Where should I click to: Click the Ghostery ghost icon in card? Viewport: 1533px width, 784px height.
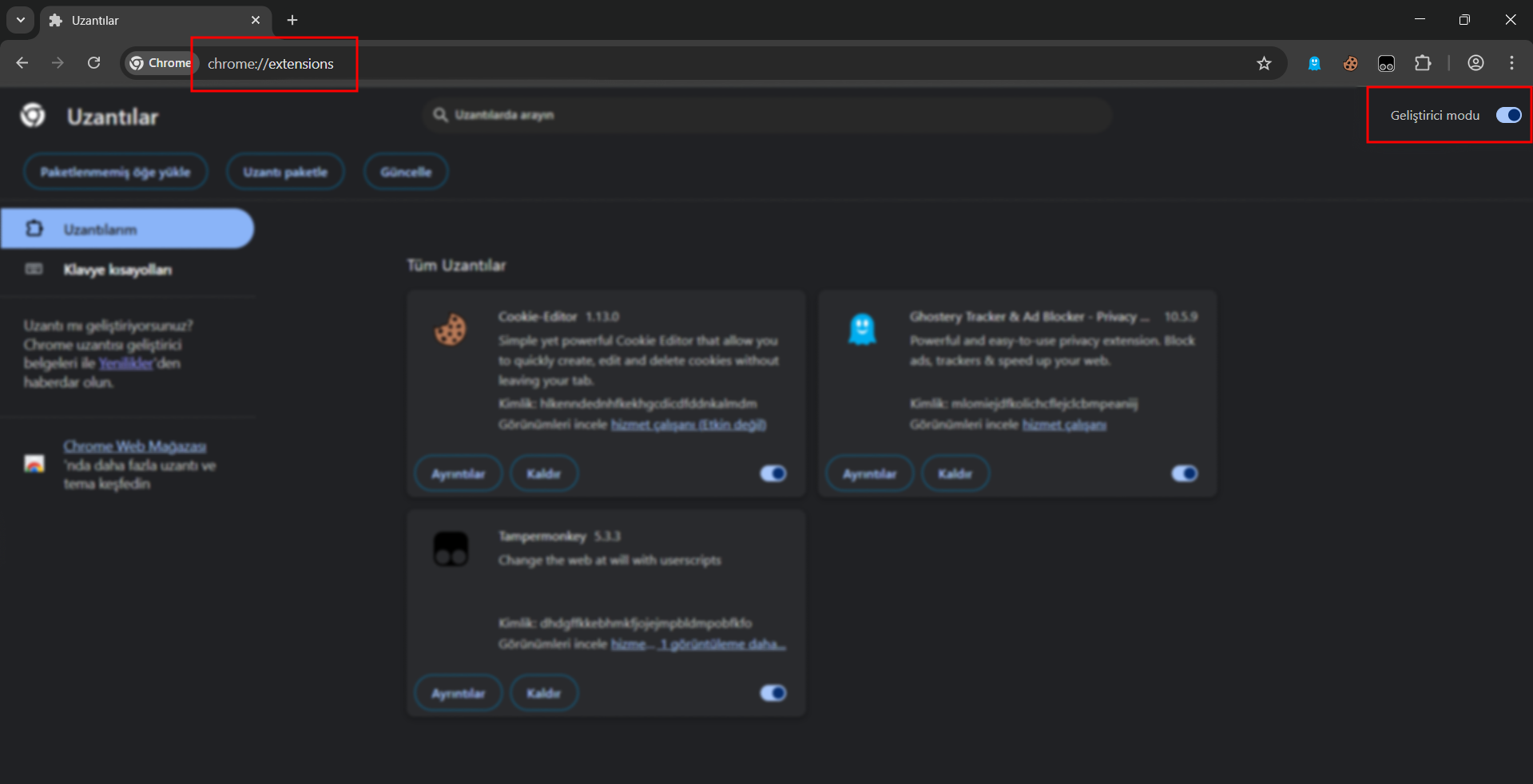point(862,329)
